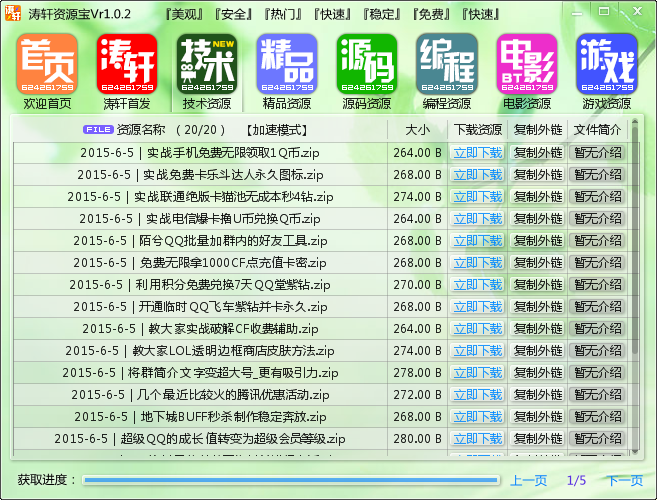
Task: Download 实战手机免费无限领取1Q币.zip via 立即下载
Action: [478, 153]
